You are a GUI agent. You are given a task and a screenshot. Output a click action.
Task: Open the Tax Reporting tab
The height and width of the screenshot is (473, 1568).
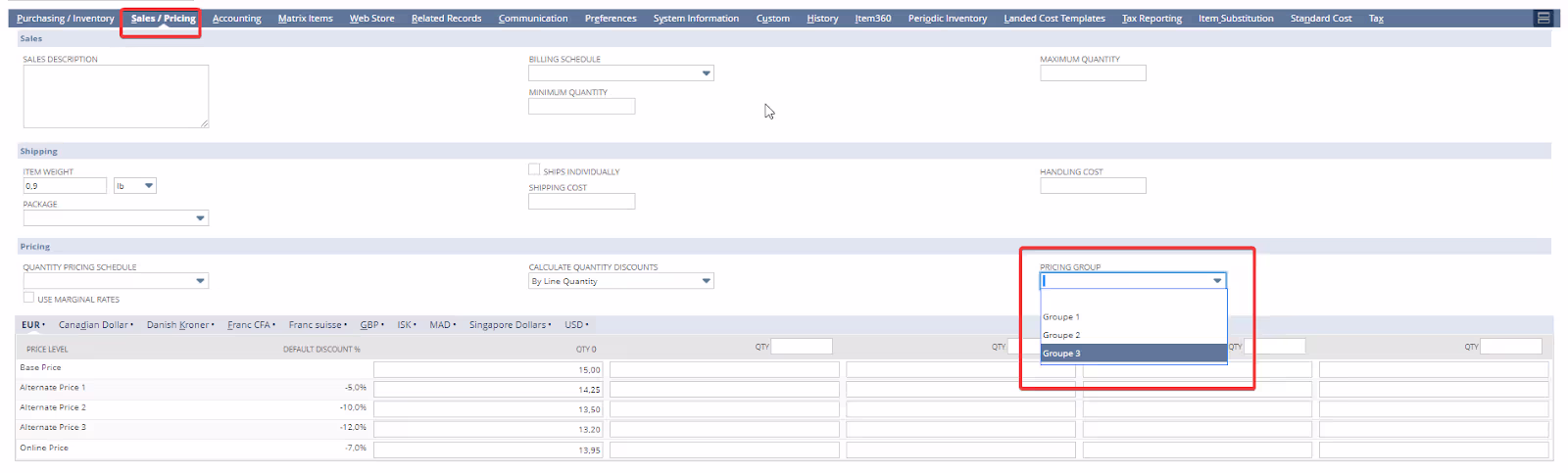(x=1151, y=19)
